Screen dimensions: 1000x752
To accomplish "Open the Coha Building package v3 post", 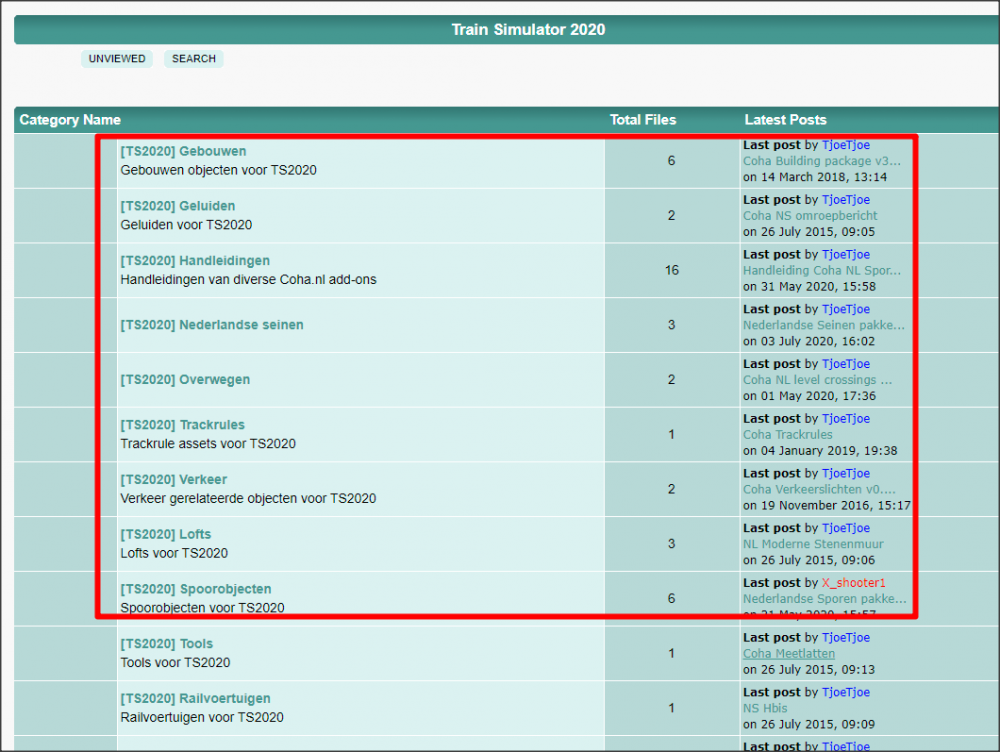I will (x=821, y=161).
